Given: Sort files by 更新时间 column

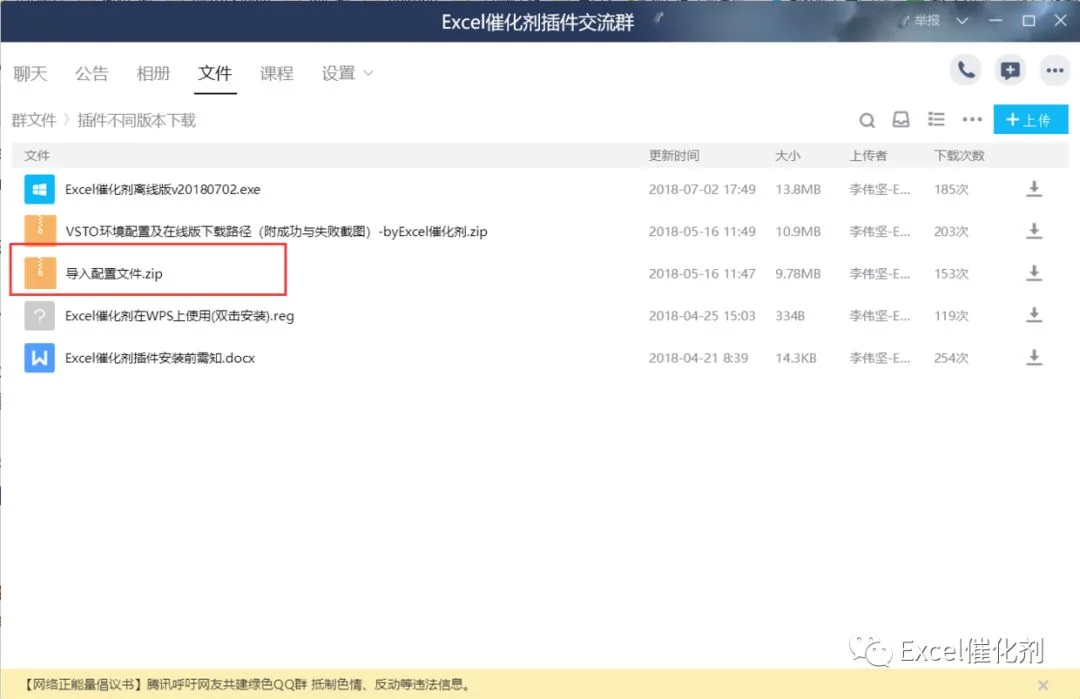Looking at the screenshot, I should [x=674, y=156].
